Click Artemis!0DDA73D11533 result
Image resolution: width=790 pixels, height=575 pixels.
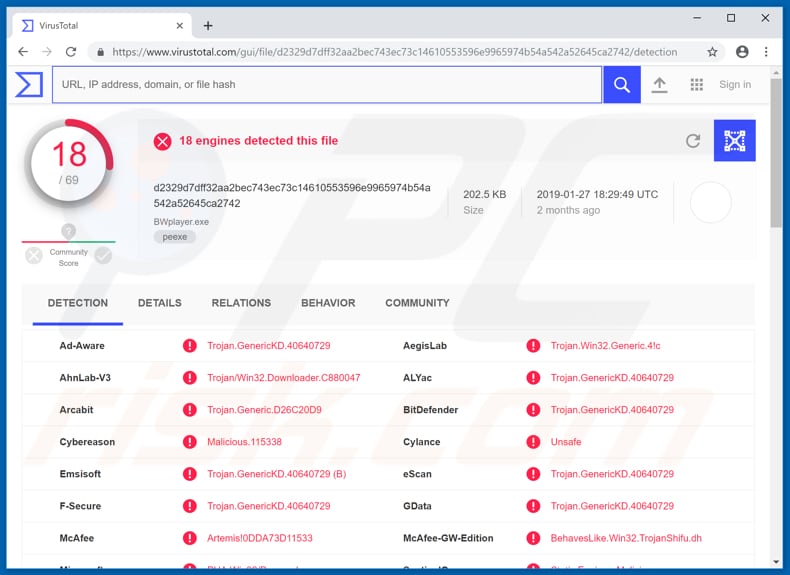[x=259, y=538]
